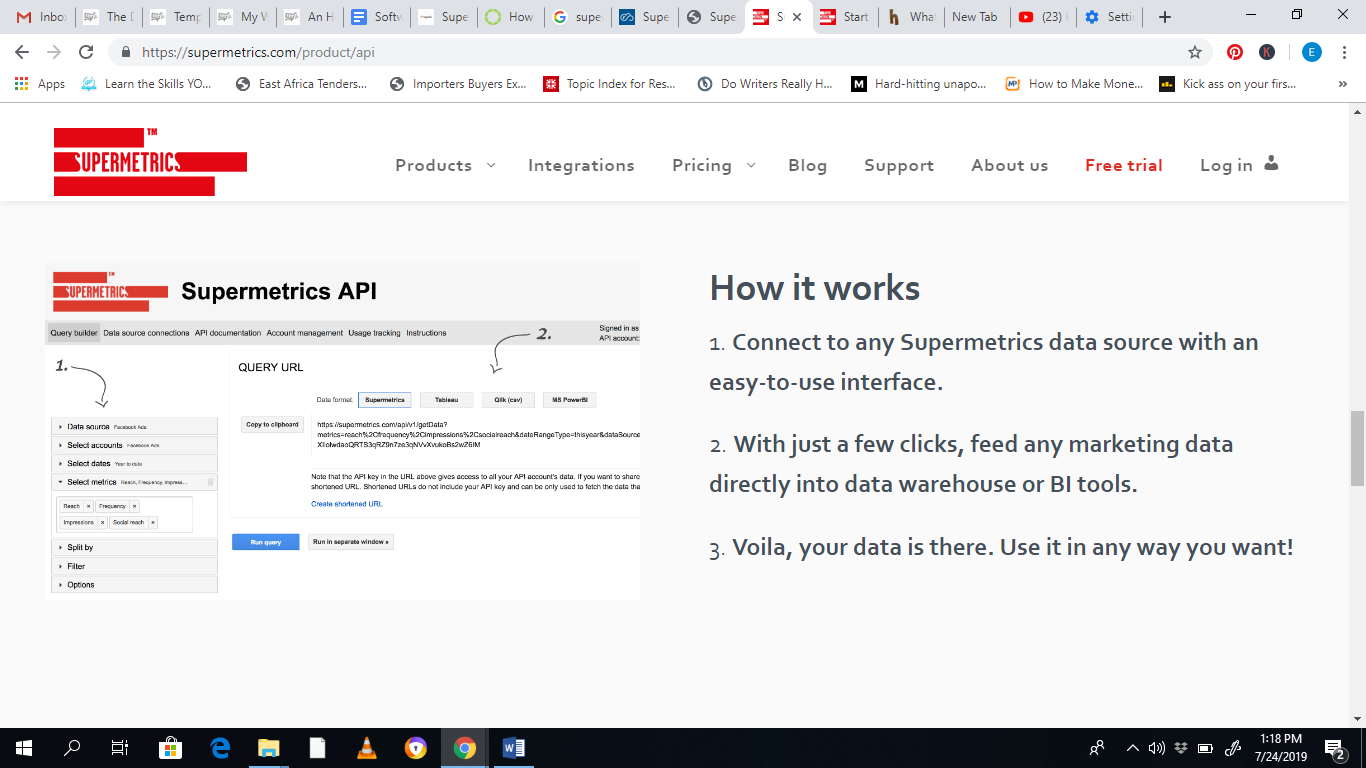Close the active Supermetrics tab
The width and height of the screenshot is (1366, 768).
pyautogui.click(x=797, y=17)
